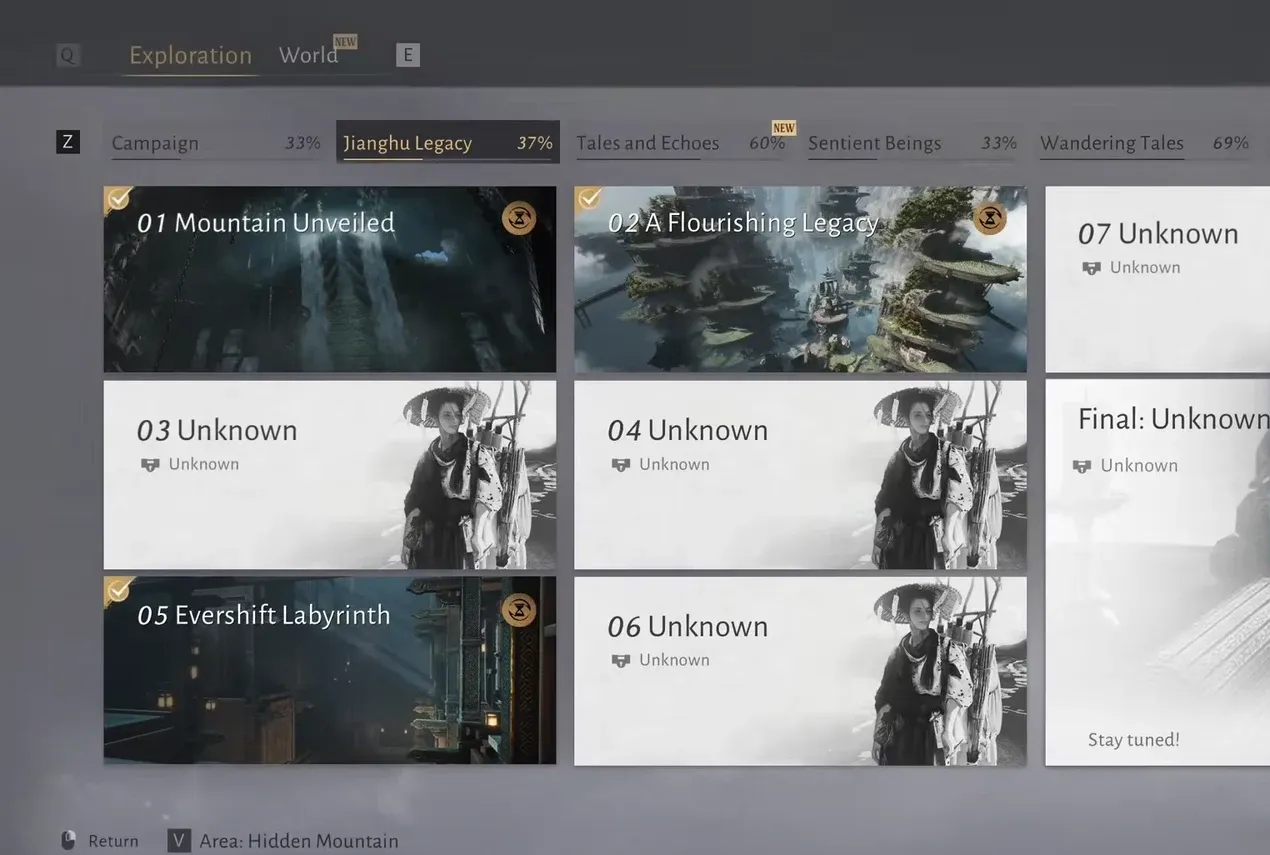Viewport: 1270px width, 855px height.
Task: Click the V key prompt icon
Action: 179,840
